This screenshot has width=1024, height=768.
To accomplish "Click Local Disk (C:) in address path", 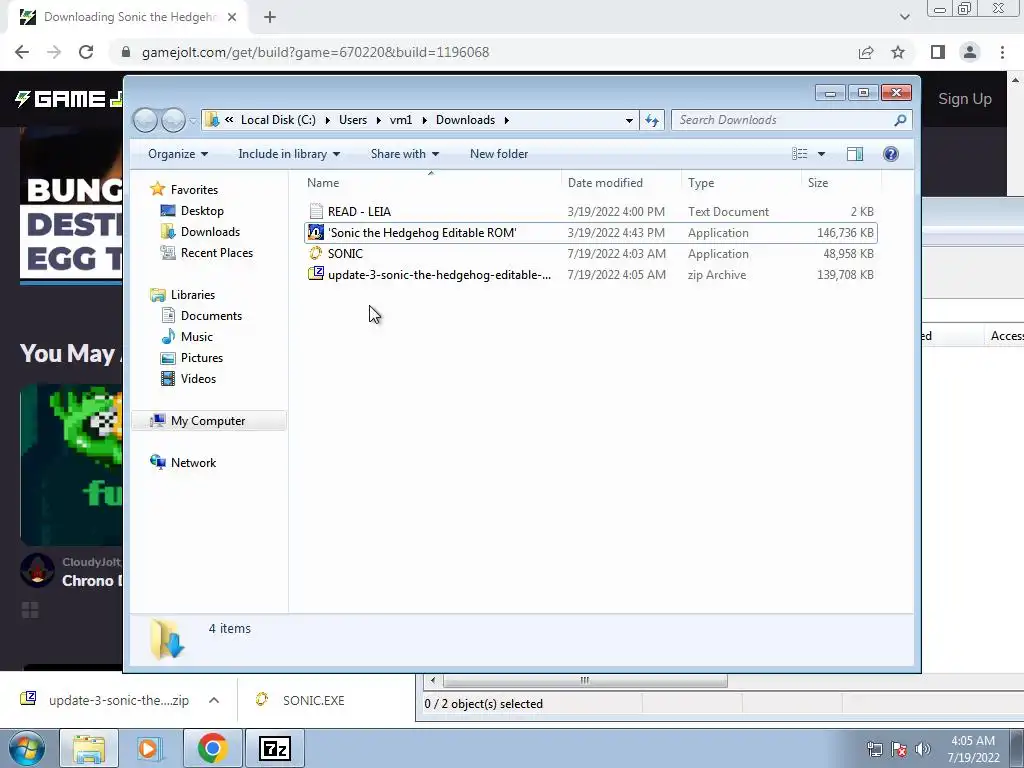I will pyautogui.click(x=278, y=120).
